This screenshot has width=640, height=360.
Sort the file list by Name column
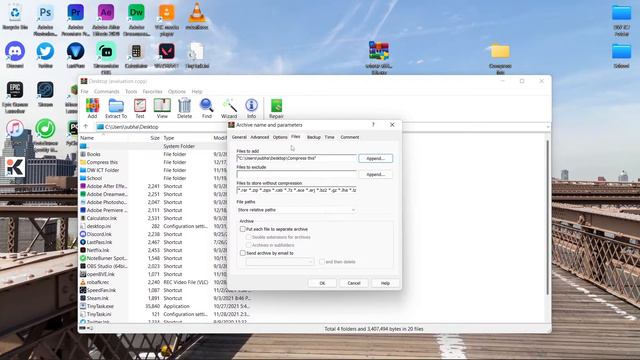point(87,138)
